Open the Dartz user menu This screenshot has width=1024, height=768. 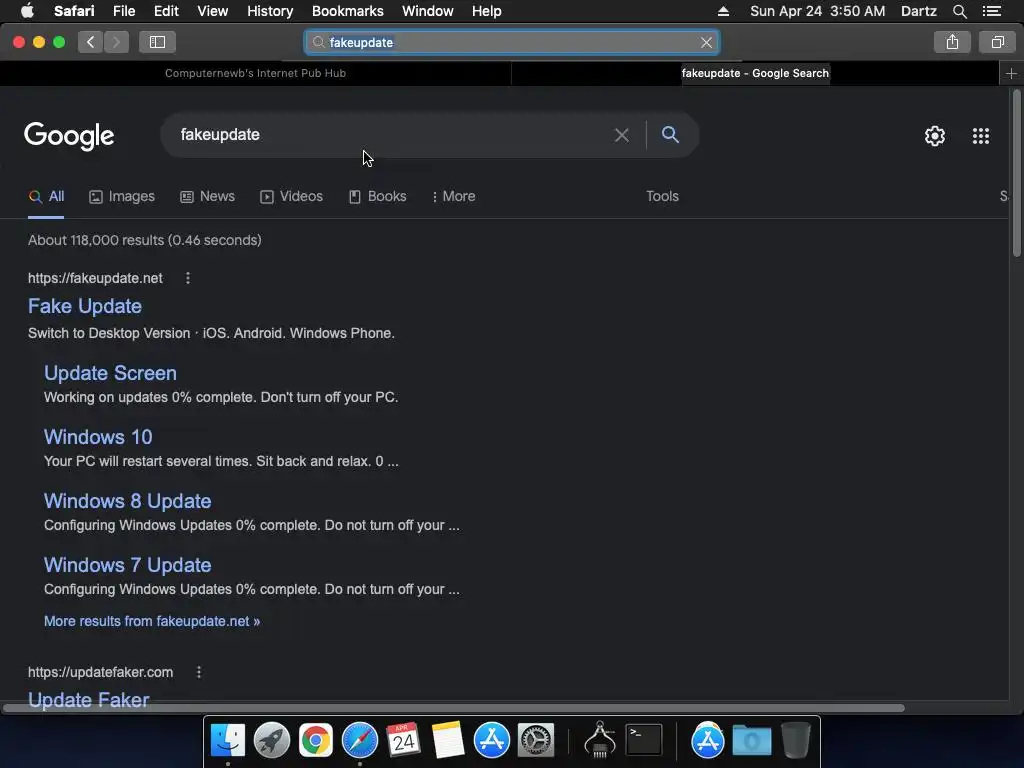918,11
